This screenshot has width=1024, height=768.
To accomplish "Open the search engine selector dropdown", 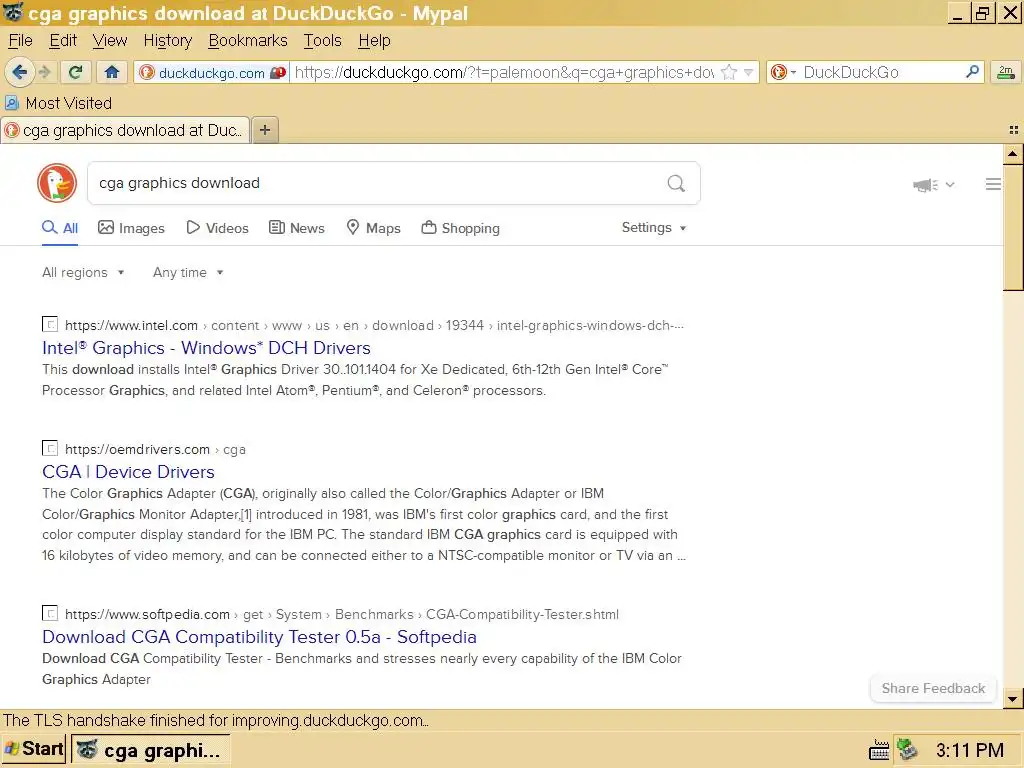I will click(x=783, y=72).
